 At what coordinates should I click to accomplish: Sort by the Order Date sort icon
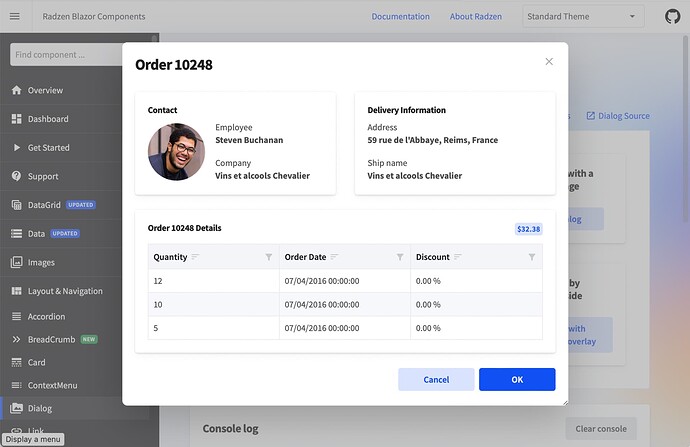pos(334,257)
